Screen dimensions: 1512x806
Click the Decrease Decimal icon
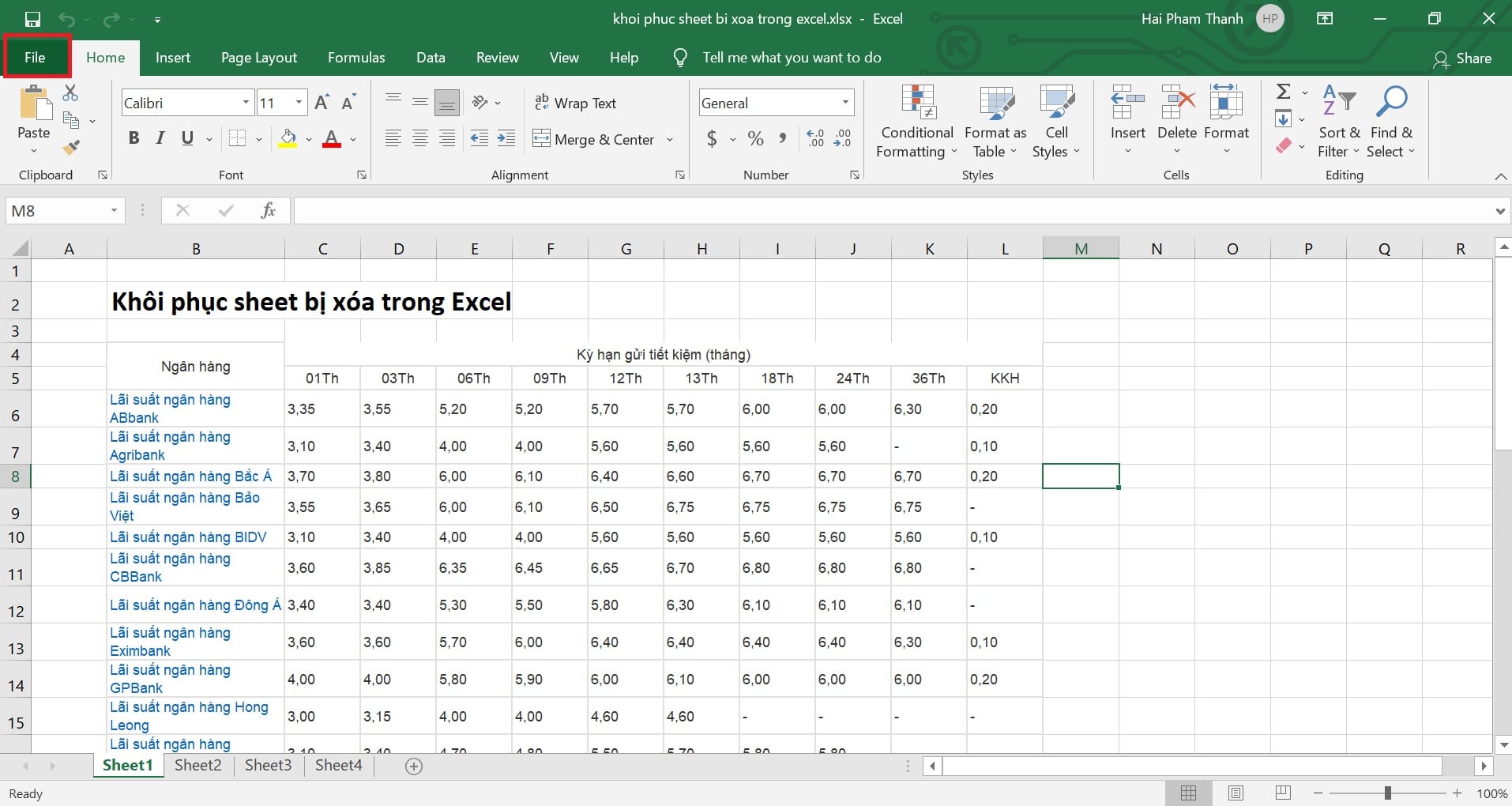point(843,139)
